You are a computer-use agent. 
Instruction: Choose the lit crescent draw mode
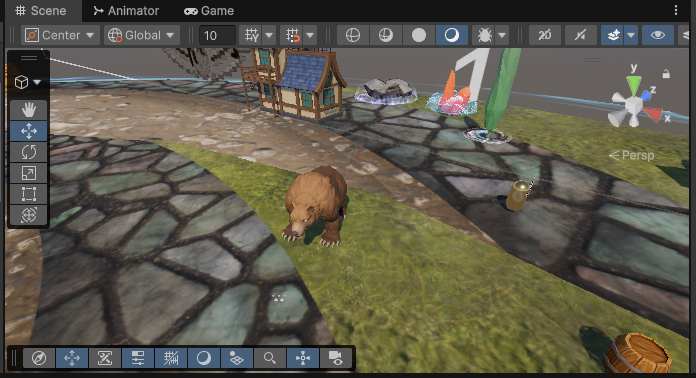[451, 35]
